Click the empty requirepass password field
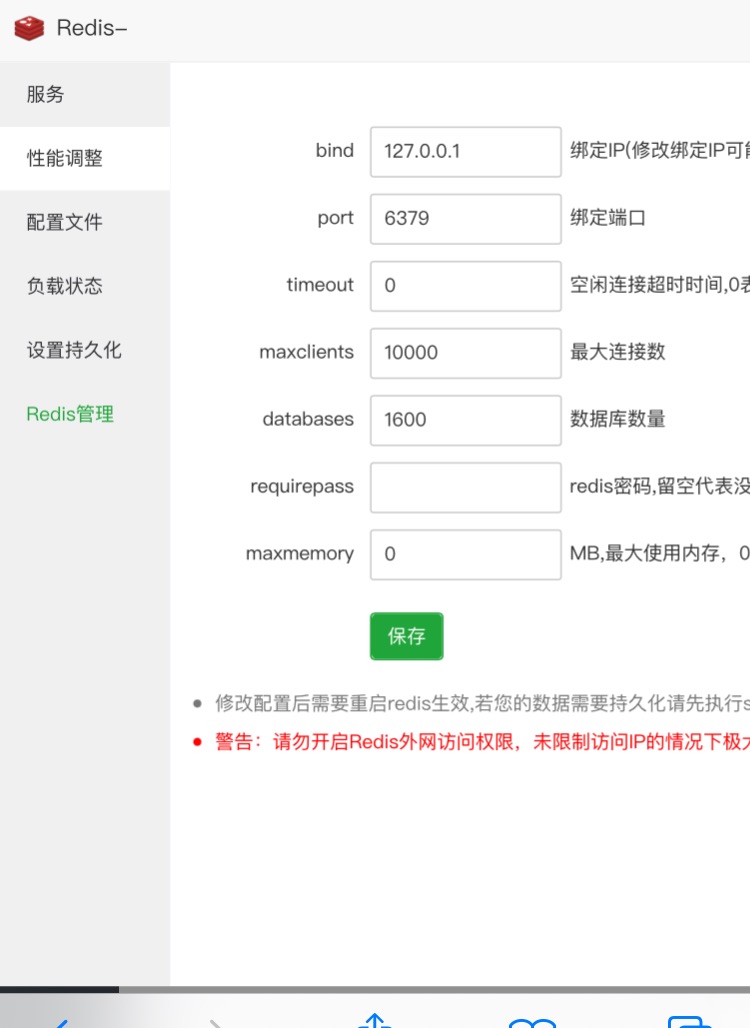 (465, 486)
